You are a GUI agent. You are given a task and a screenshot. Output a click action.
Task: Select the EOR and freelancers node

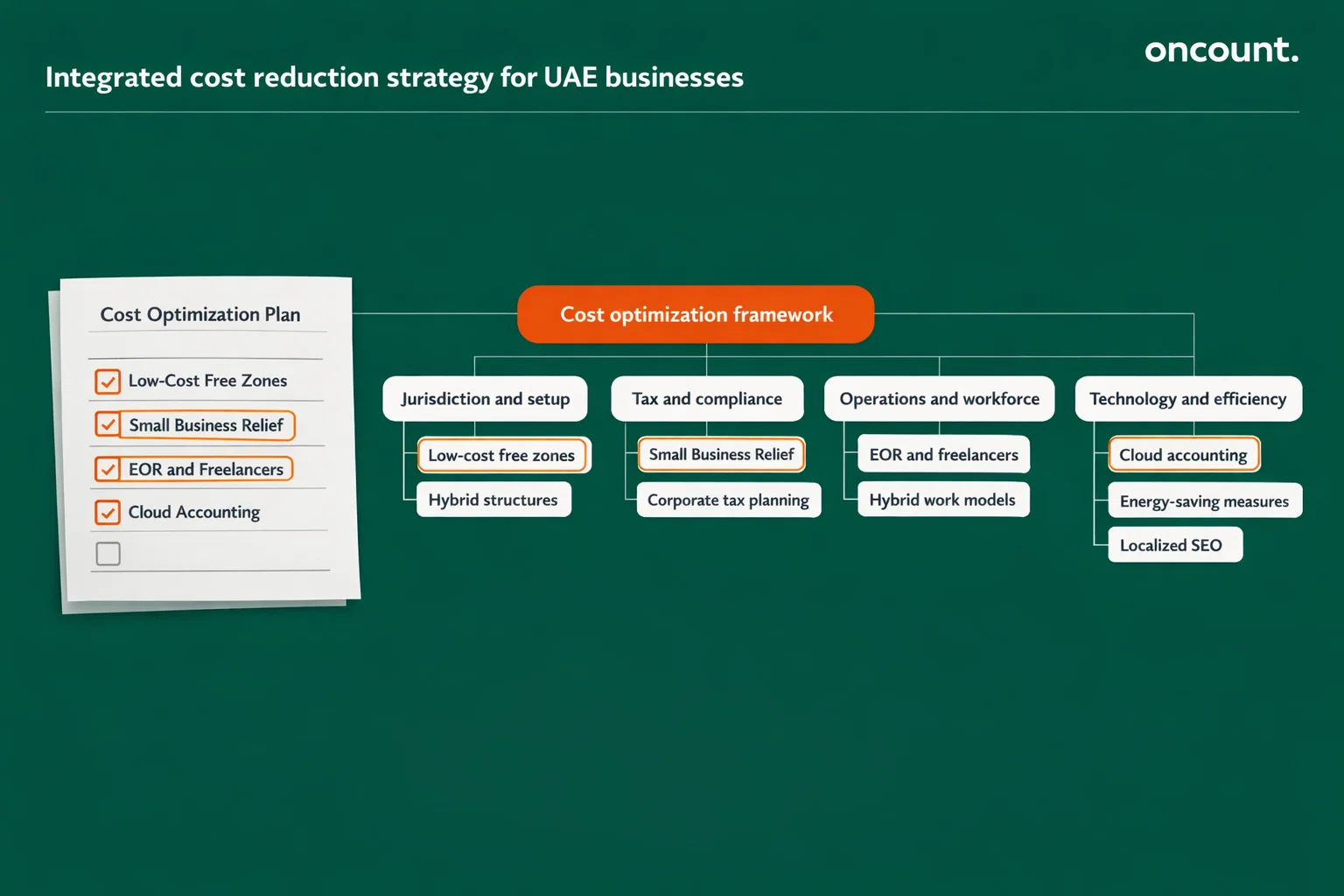(943, 455)
